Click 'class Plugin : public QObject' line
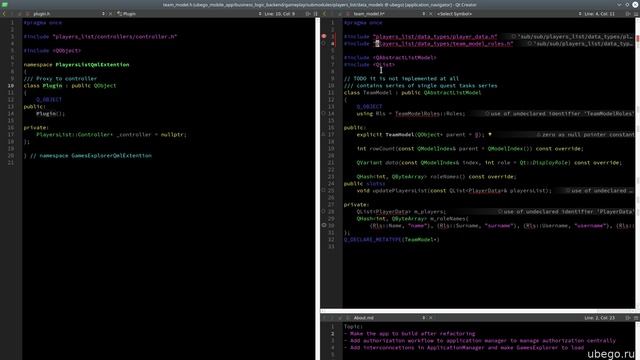 pos(70,86)
